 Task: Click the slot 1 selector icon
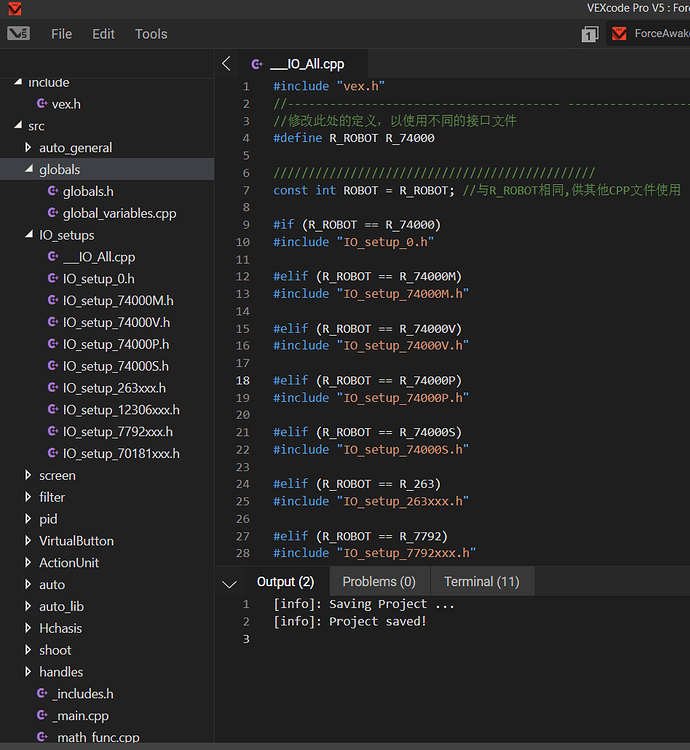tap(590, 34)
